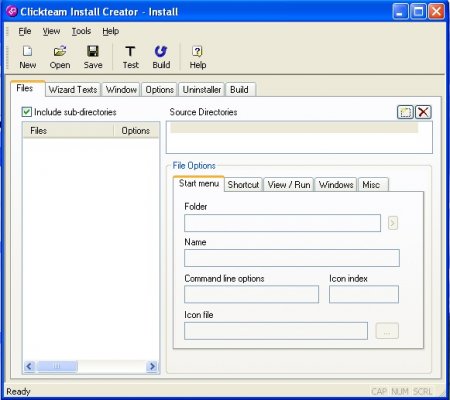Maximize the Install Creator window
The height and width of the screenshot is (400, 450).
418,12
